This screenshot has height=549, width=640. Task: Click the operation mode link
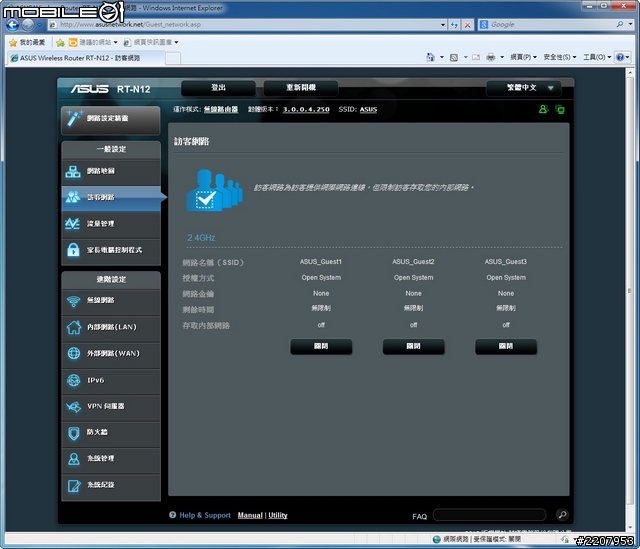221,109
